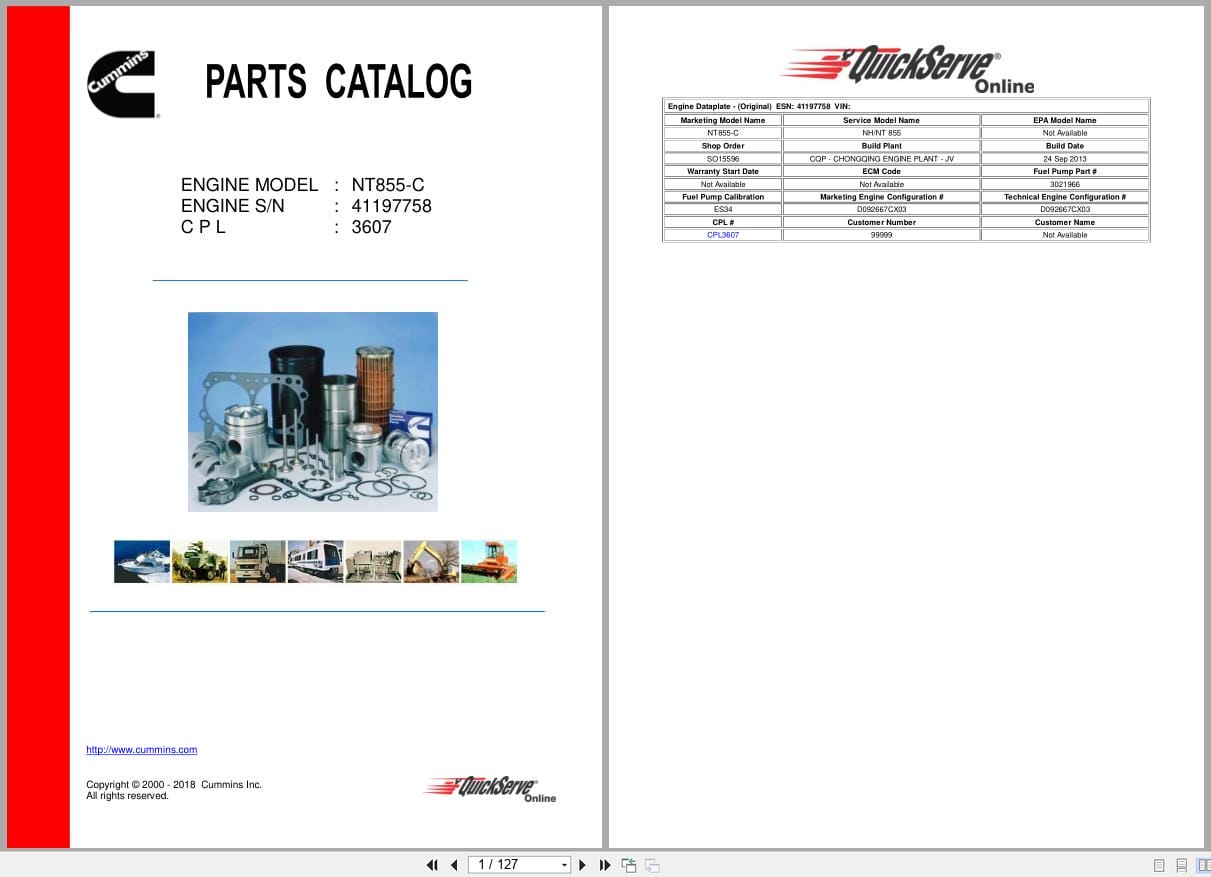Viewport: 1211px width, 877px height.
Task: Click the fuel pump part number 3021966
Action: (x=1065, y=184)
